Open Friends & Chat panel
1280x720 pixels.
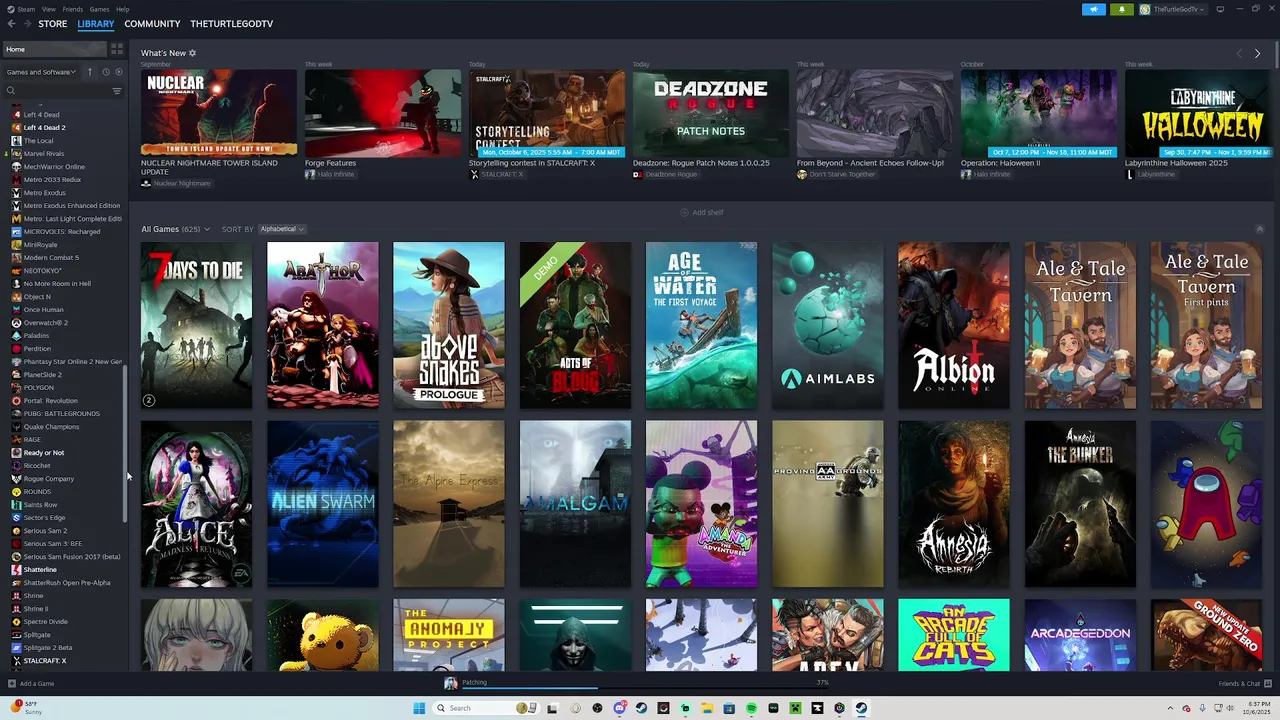click(x=1243, y=684)
